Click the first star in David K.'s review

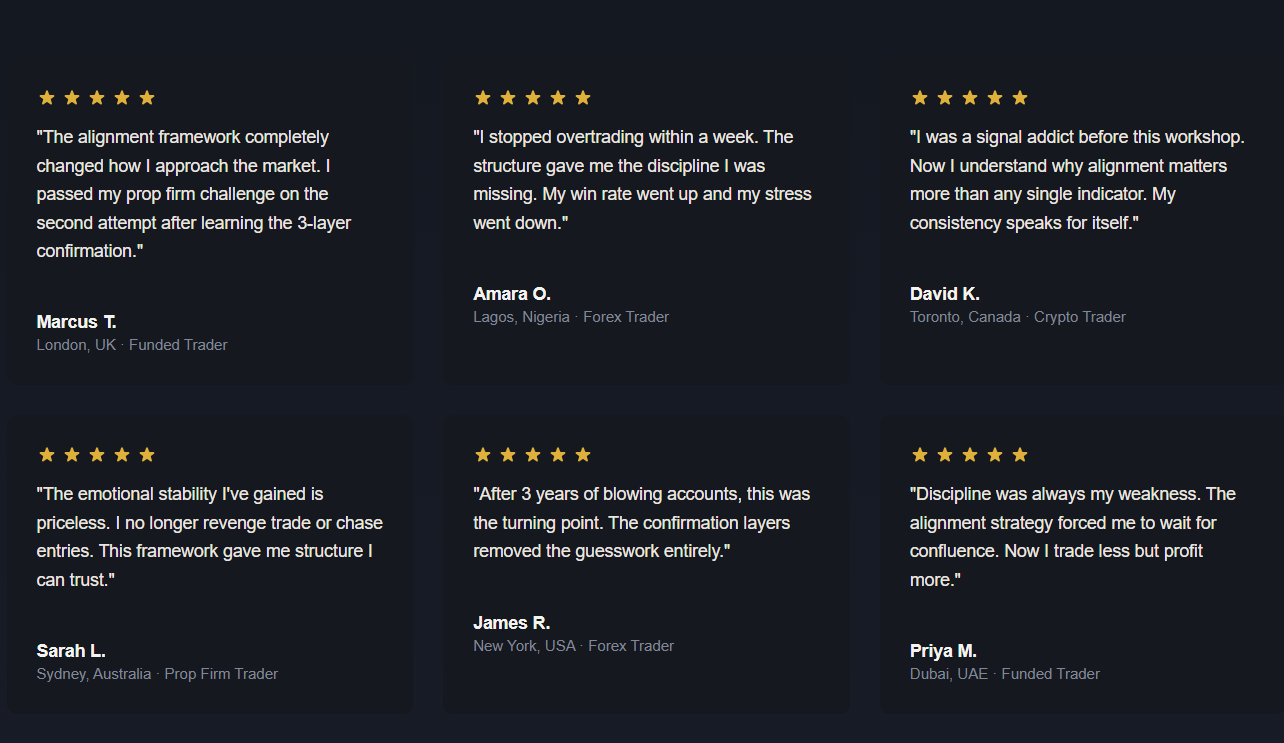[x=920, y=98]
